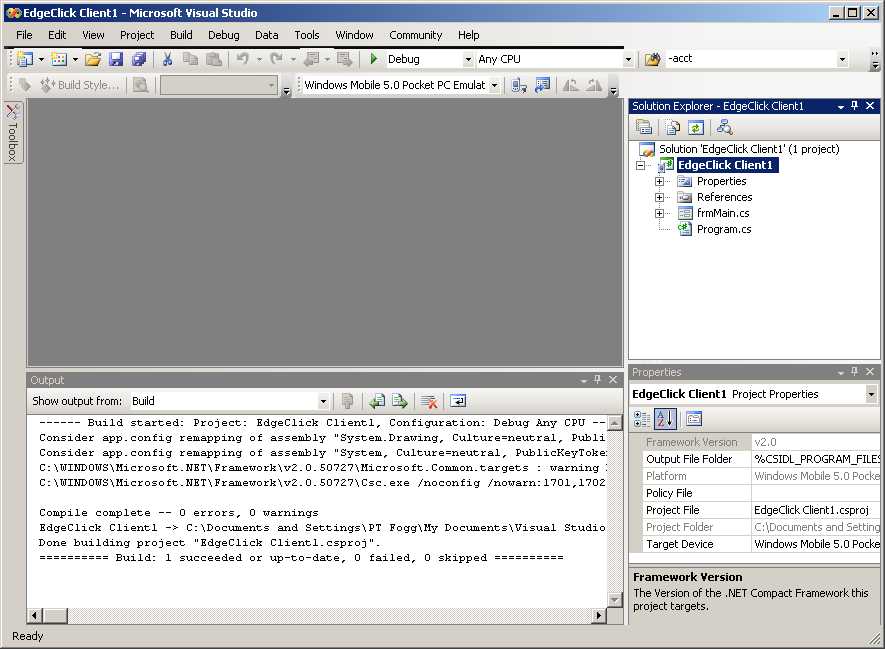885x649 pixels.
Task: Click the Save floppy disk icon
Action: click(116, 59)
